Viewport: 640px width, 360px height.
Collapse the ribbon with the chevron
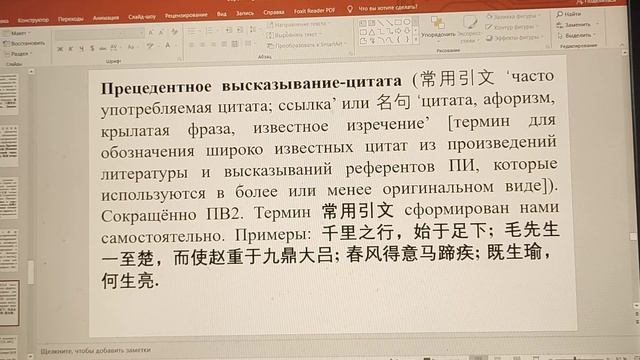(x=622, y=44)
